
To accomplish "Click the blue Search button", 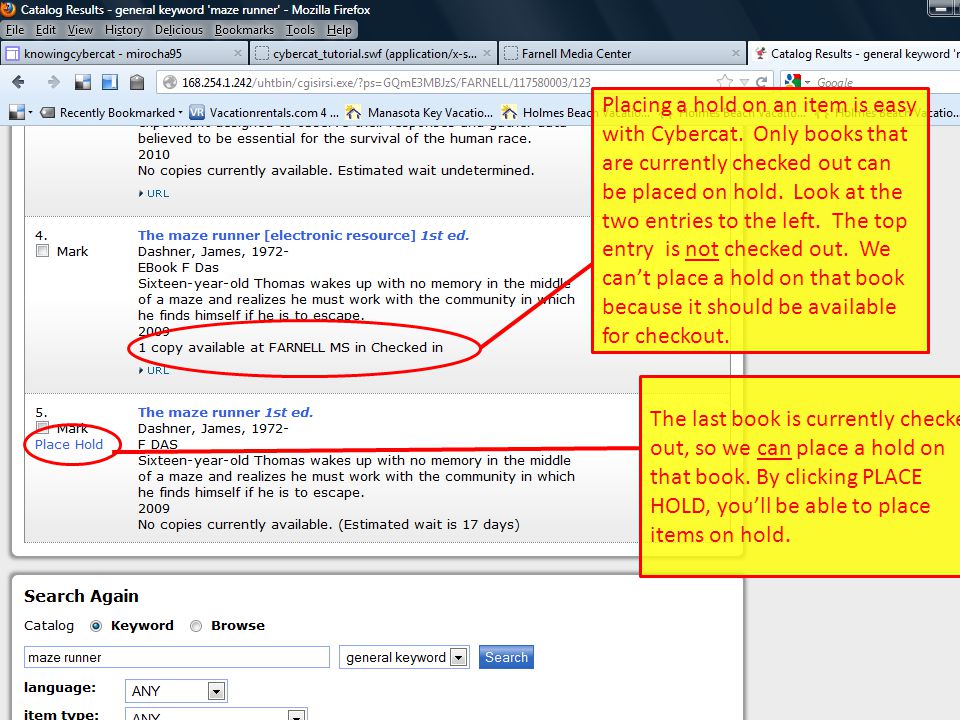I will click(506, 657).
